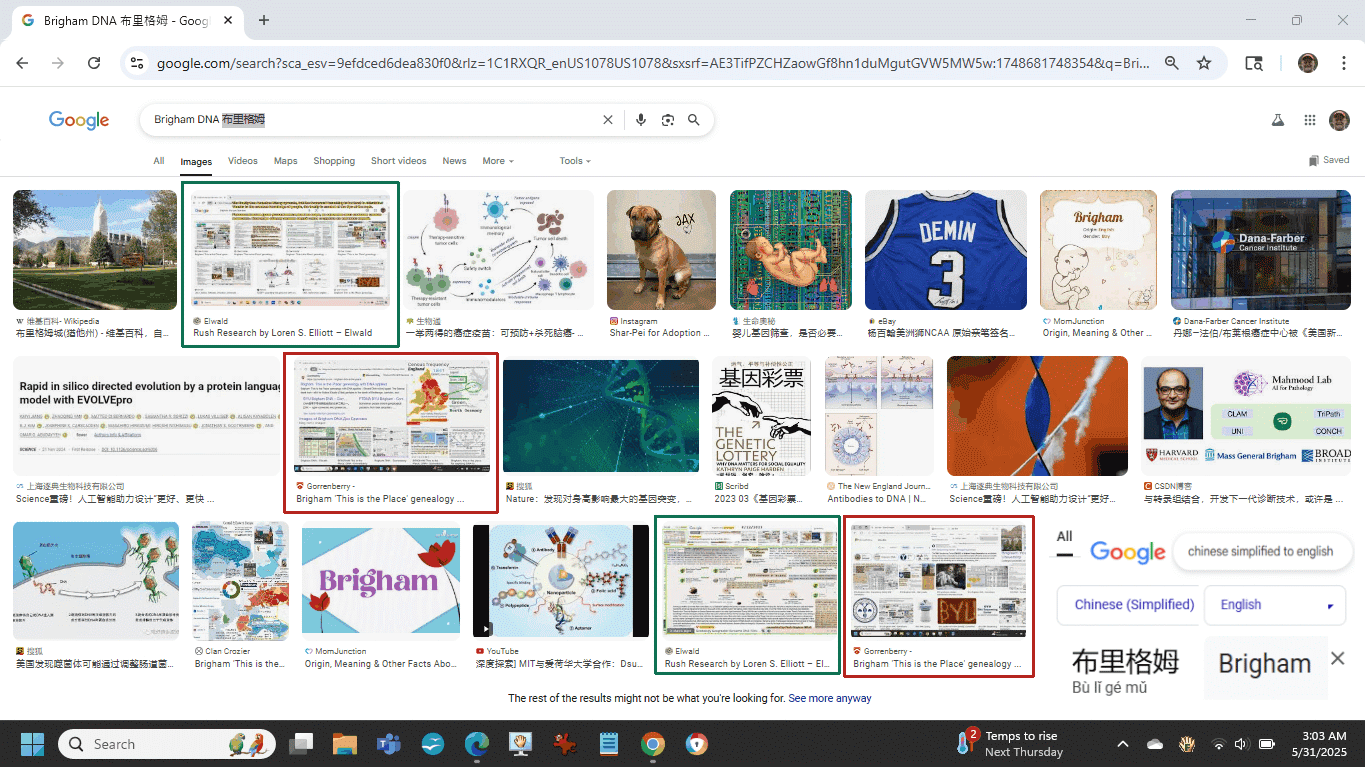Click the Windows taskbar Search box
Viewport: 1365px width, 767px height.
pos(169,744)
